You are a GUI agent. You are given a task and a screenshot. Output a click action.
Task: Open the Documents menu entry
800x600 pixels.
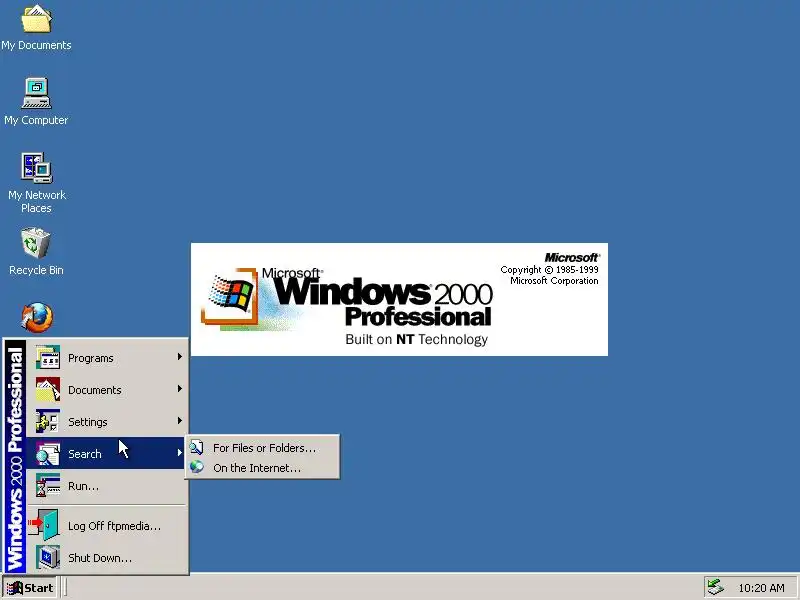point(107,389)
